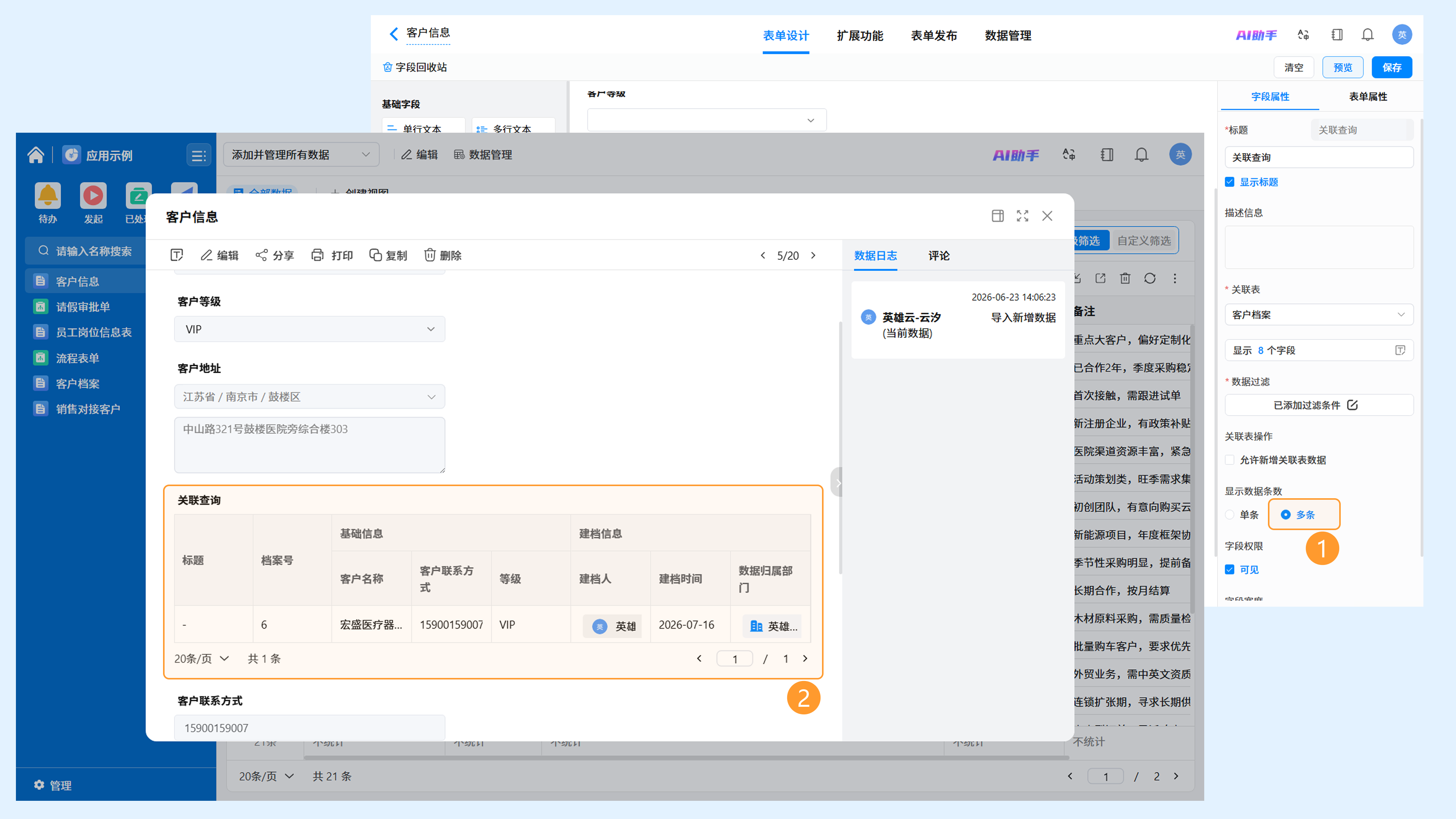The width and height of the screenshot is (1456, 819).
Task: Open the notification bell in the design window header
Action: (x=1367, y=35)
